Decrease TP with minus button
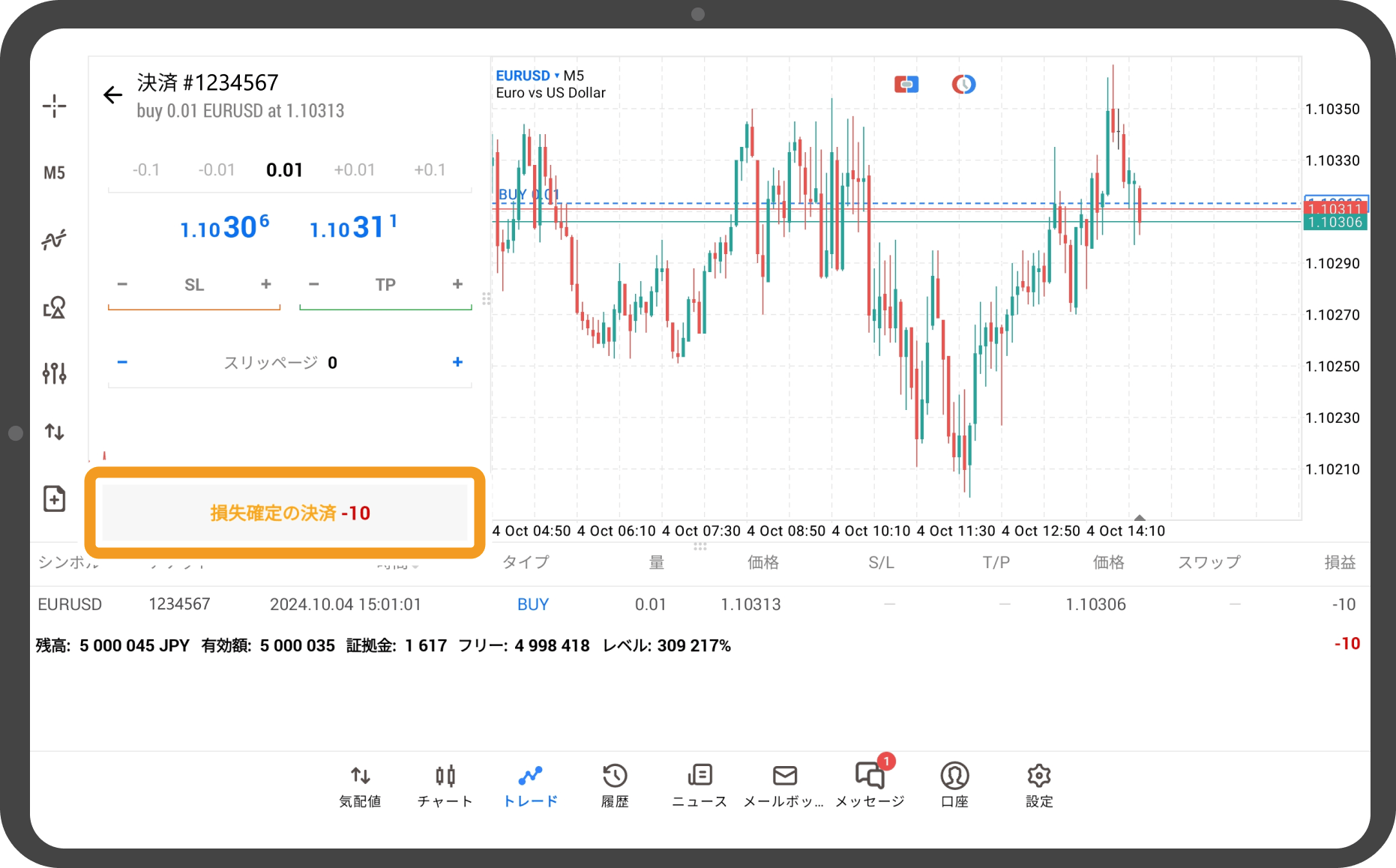 click(x=314, y=284)
